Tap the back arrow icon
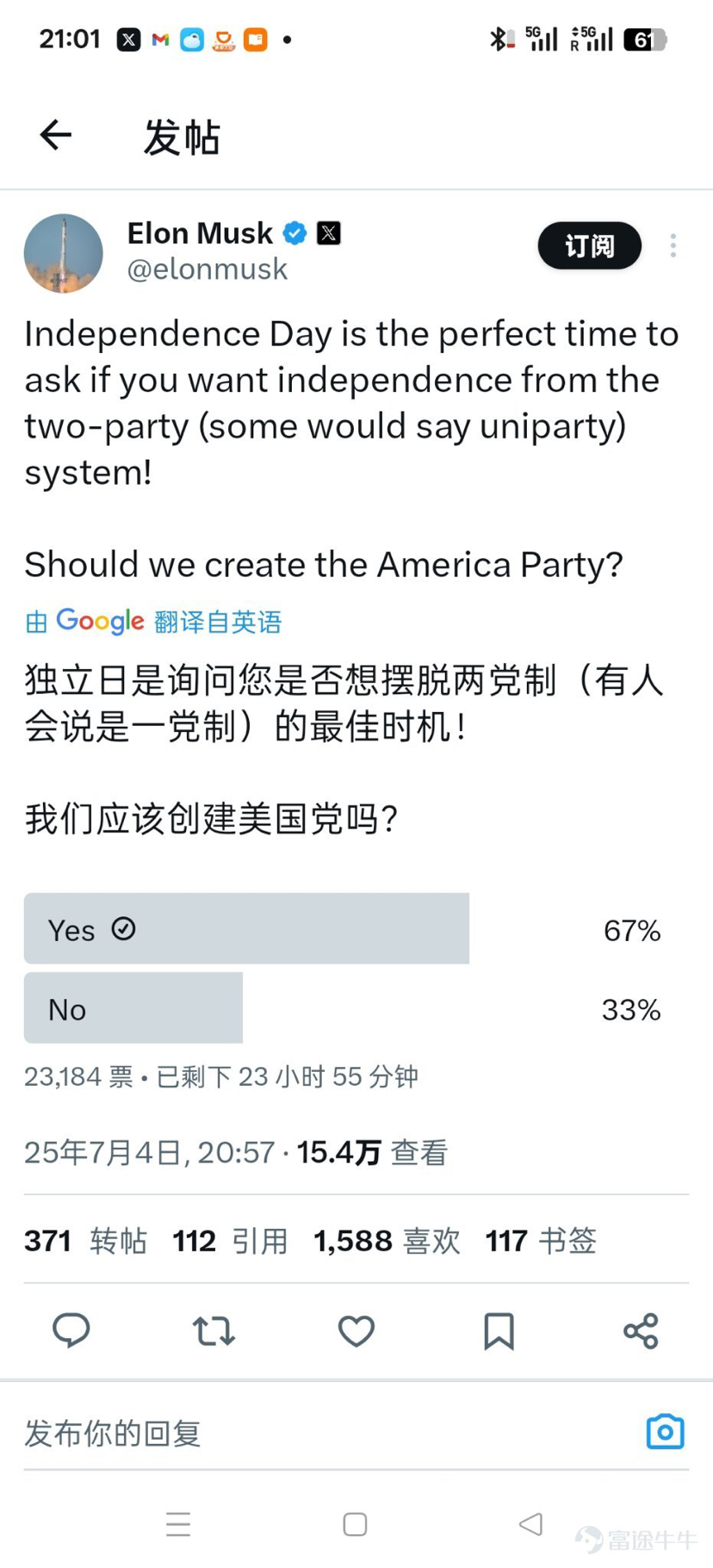Image resolution: width=713 pixels, height=1568 pixels. point(56,134)
